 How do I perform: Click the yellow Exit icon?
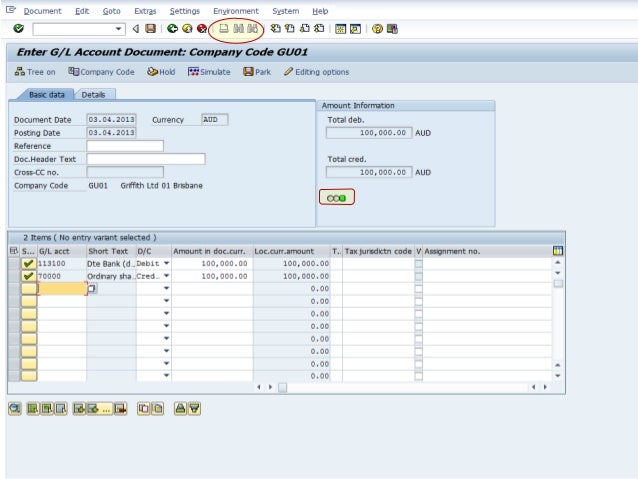(x=187, y=28)
